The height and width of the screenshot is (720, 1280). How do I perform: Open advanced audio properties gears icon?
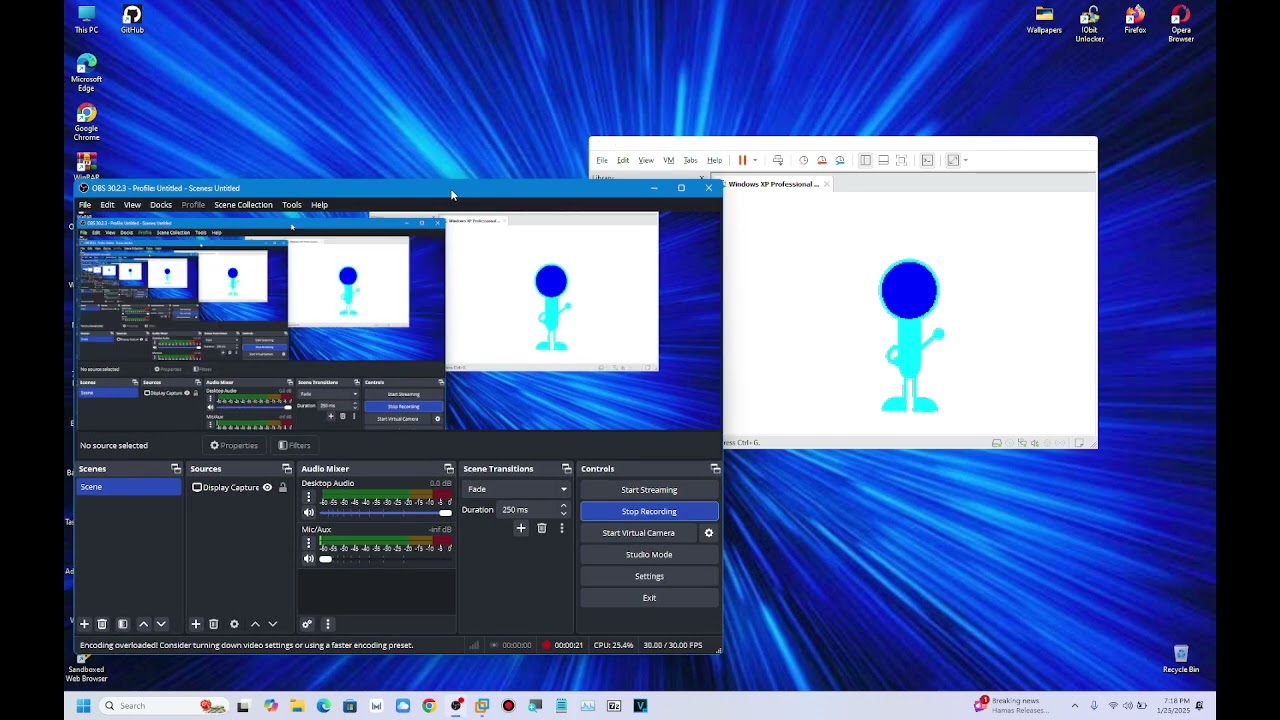[x=307, y=624]
